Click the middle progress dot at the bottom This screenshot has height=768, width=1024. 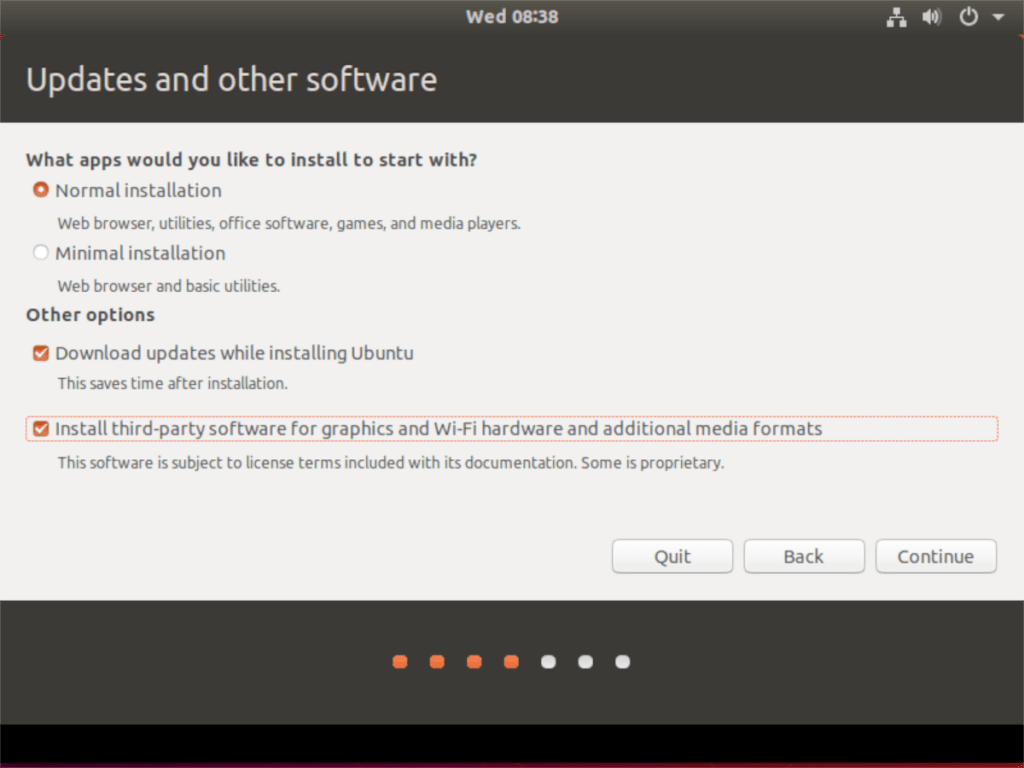point(511,661)
